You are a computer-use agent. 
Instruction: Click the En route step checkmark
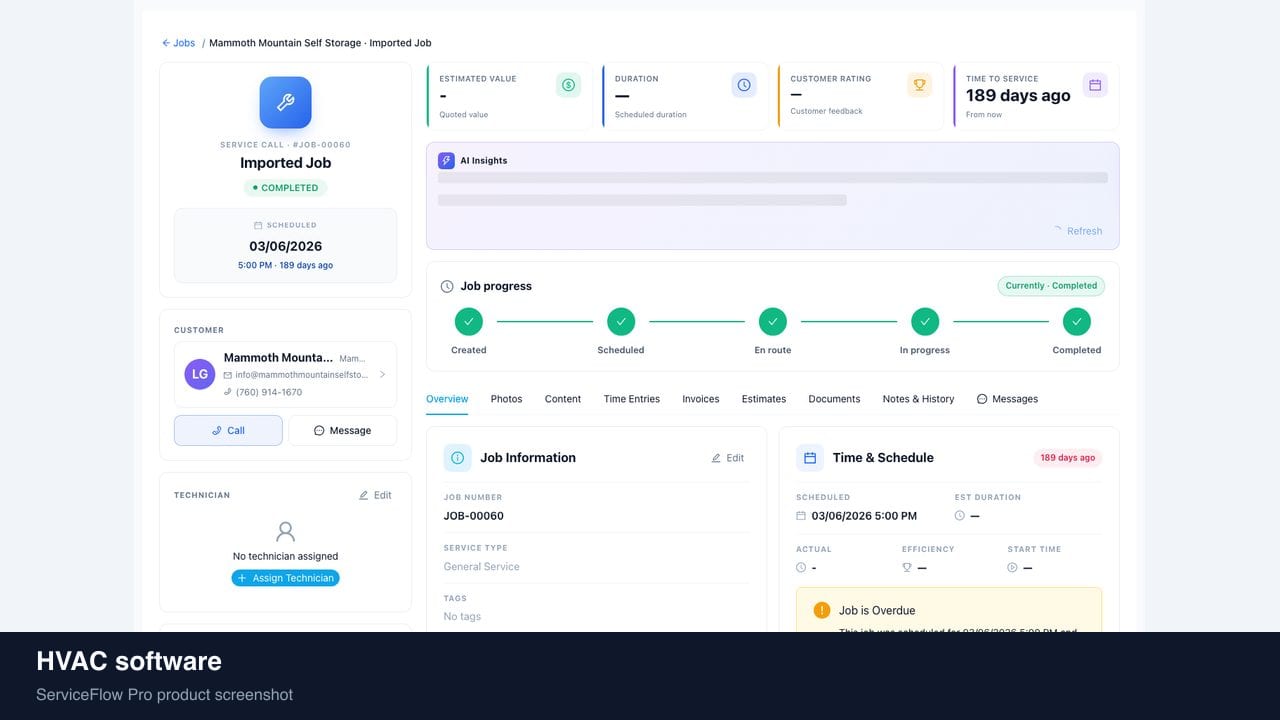(773, 321)
